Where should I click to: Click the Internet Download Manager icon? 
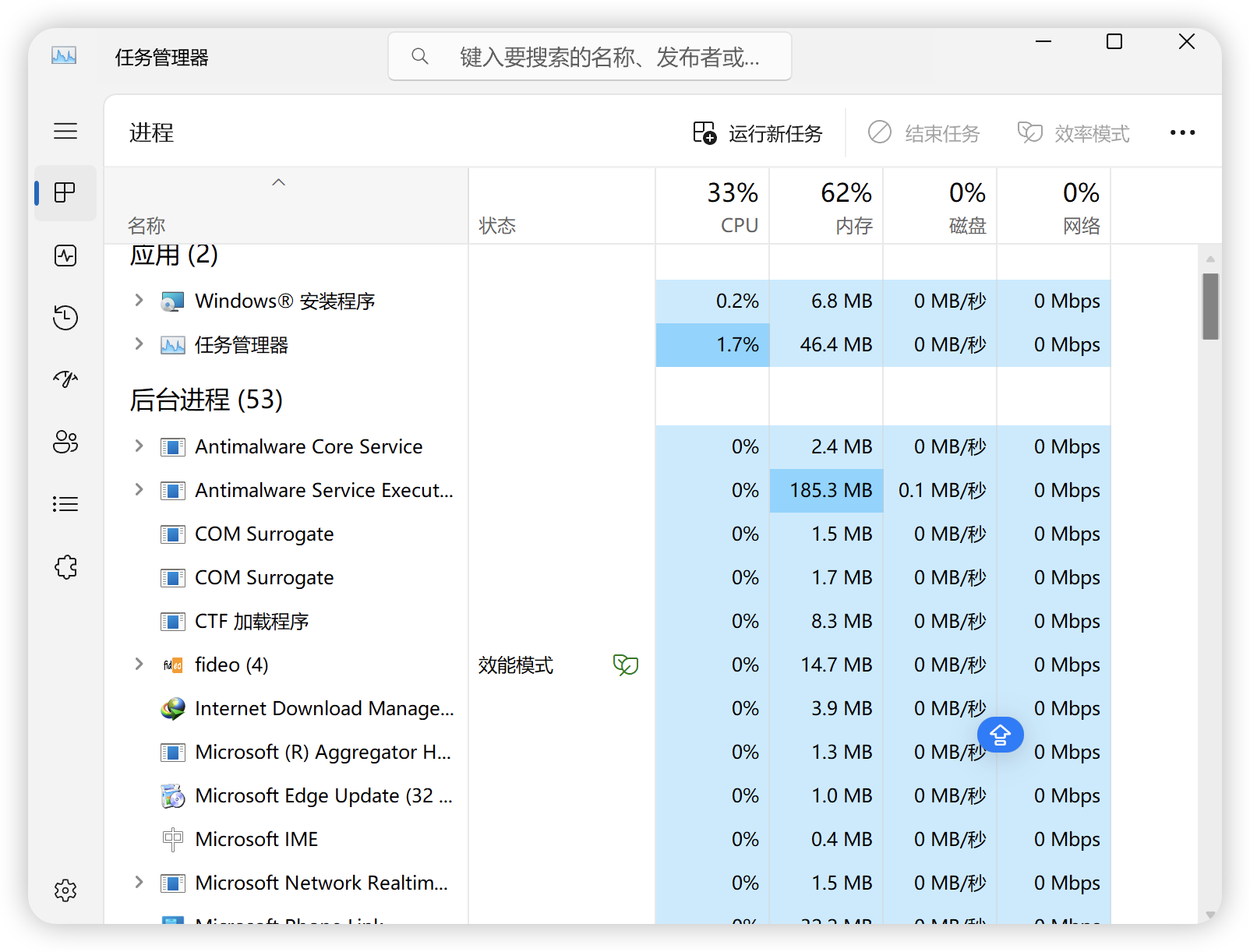(172, 708)
